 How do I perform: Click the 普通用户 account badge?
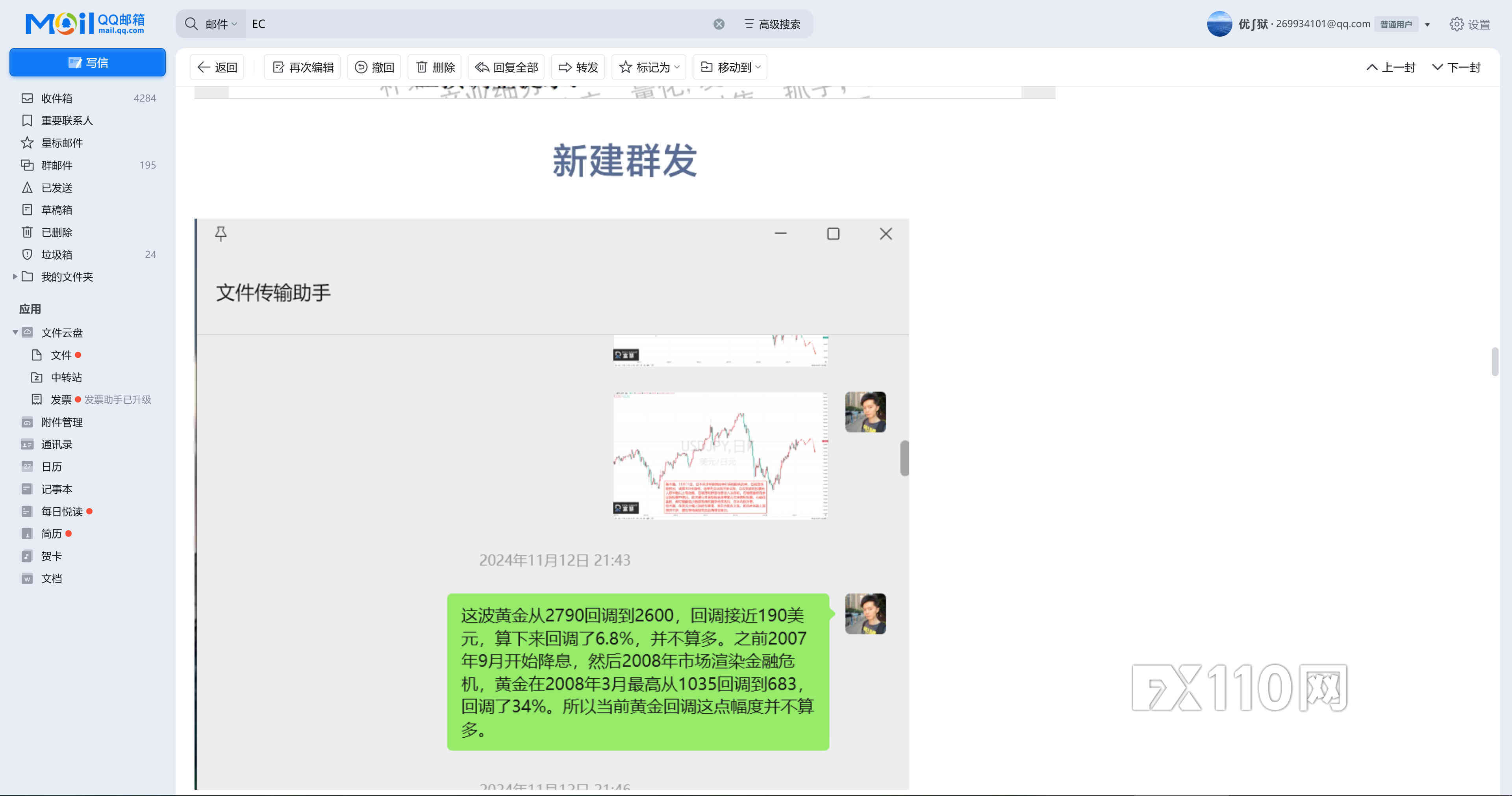[1396, 25]
